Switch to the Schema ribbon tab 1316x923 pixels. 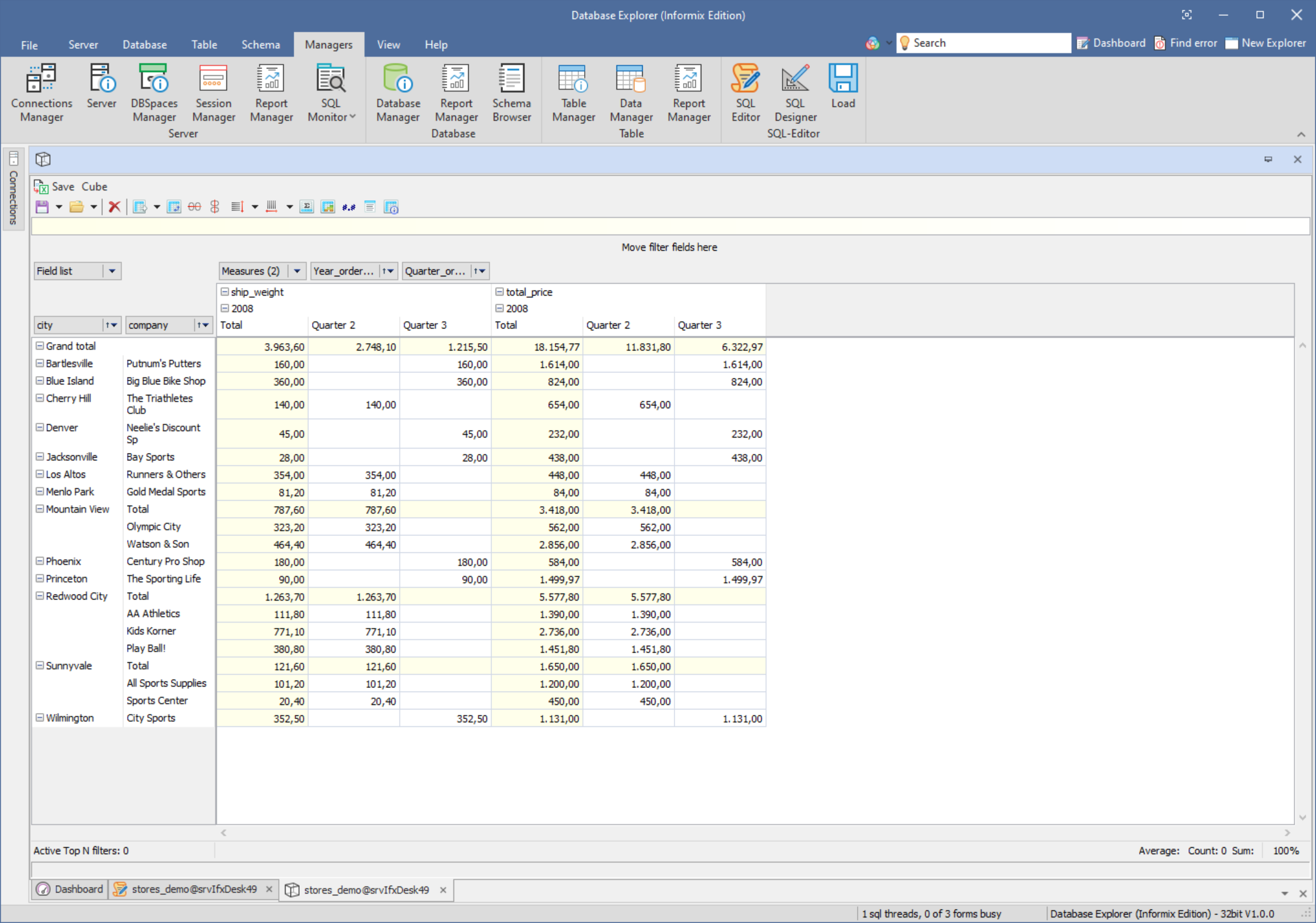point(261,45)
